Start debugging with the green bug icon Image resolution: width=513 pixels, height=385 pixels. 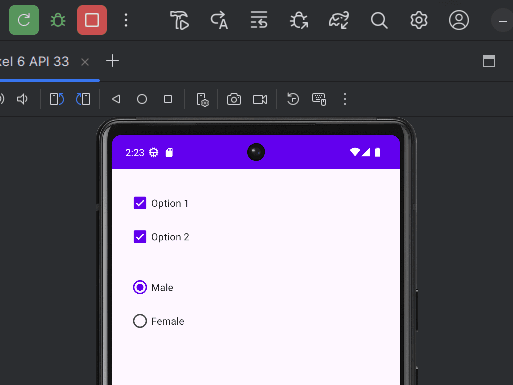pyautogui.click(x=58, y=20)
